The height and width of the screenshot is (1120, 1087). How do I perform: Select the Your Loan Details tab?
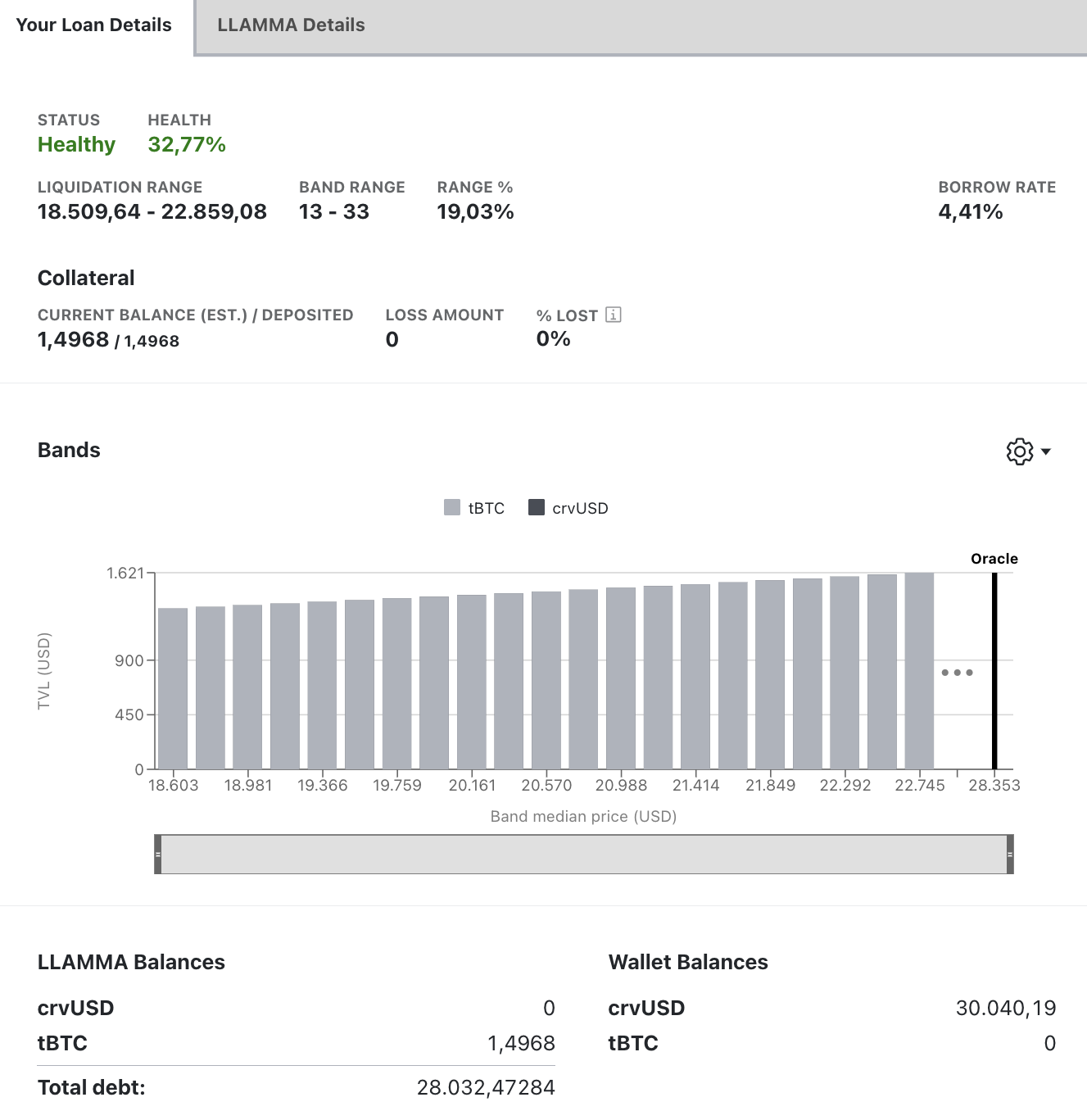(x=94, y=25)
